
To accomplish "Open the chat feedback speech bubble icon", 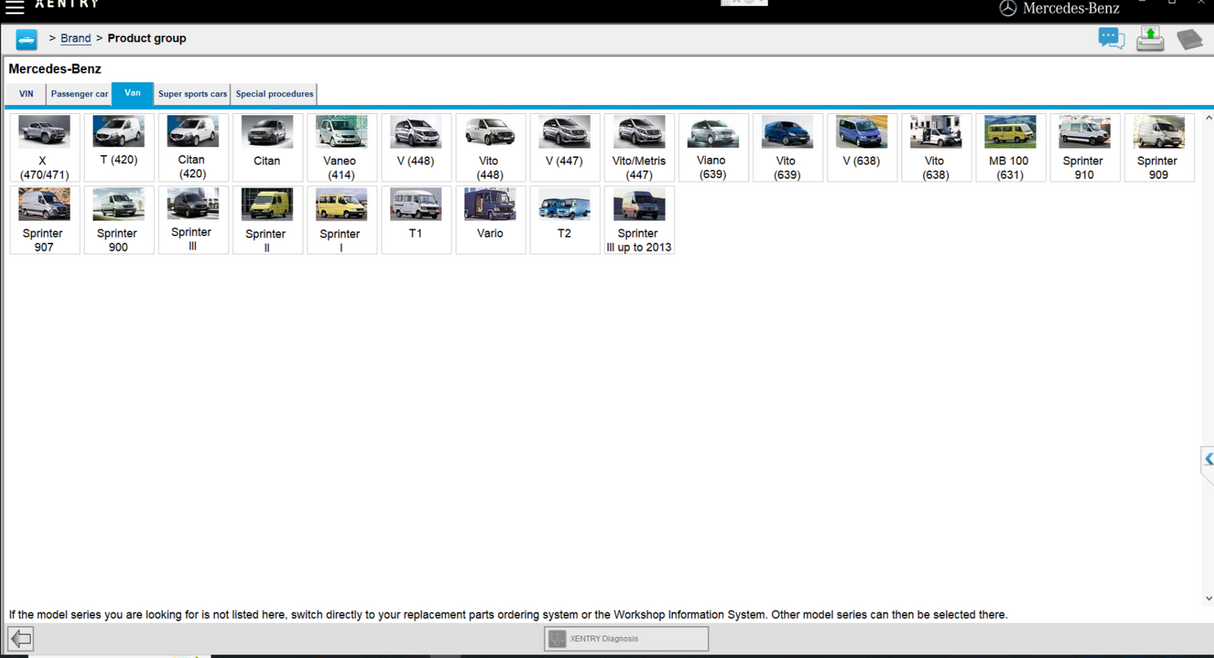I will [1111, 39].
